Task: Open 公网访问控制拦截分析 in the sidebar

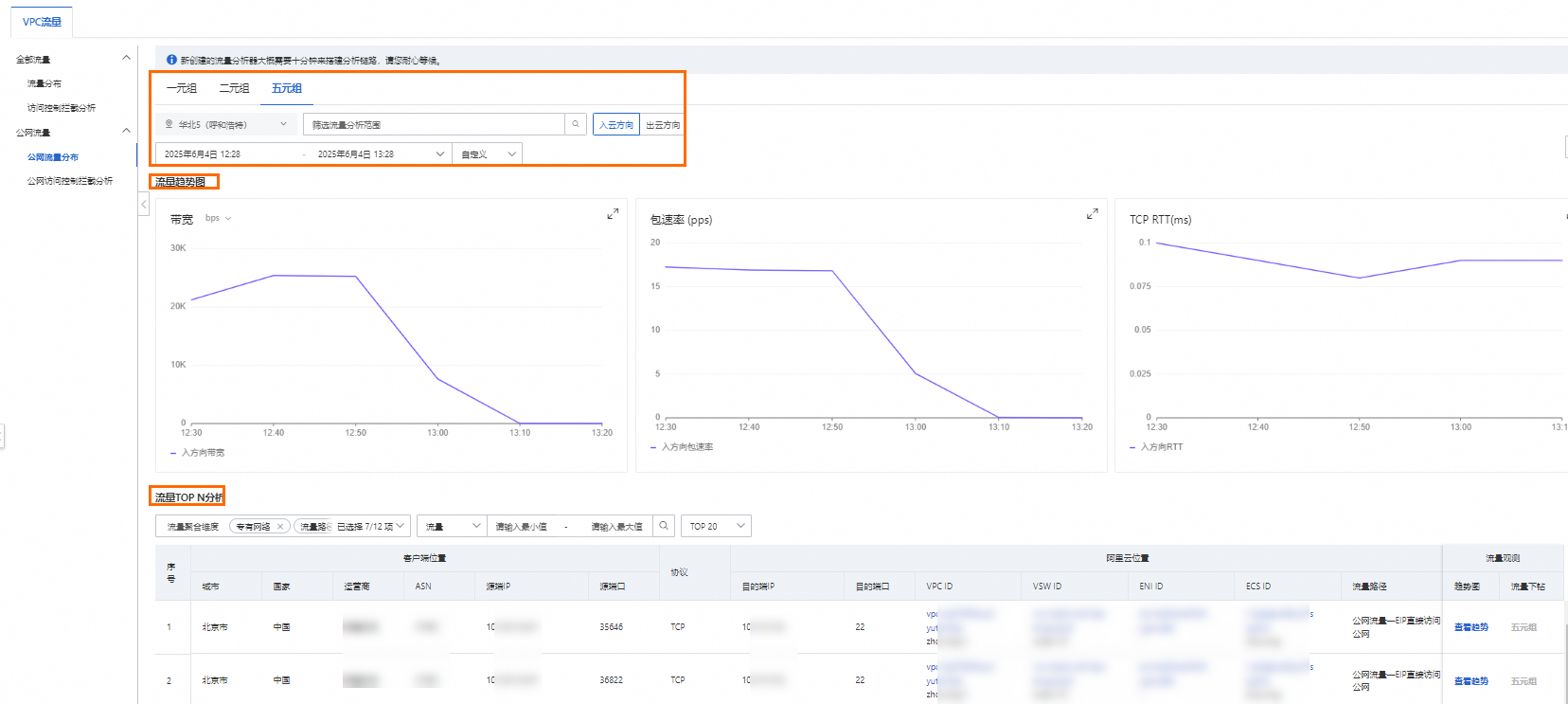Action: [70, 181]
